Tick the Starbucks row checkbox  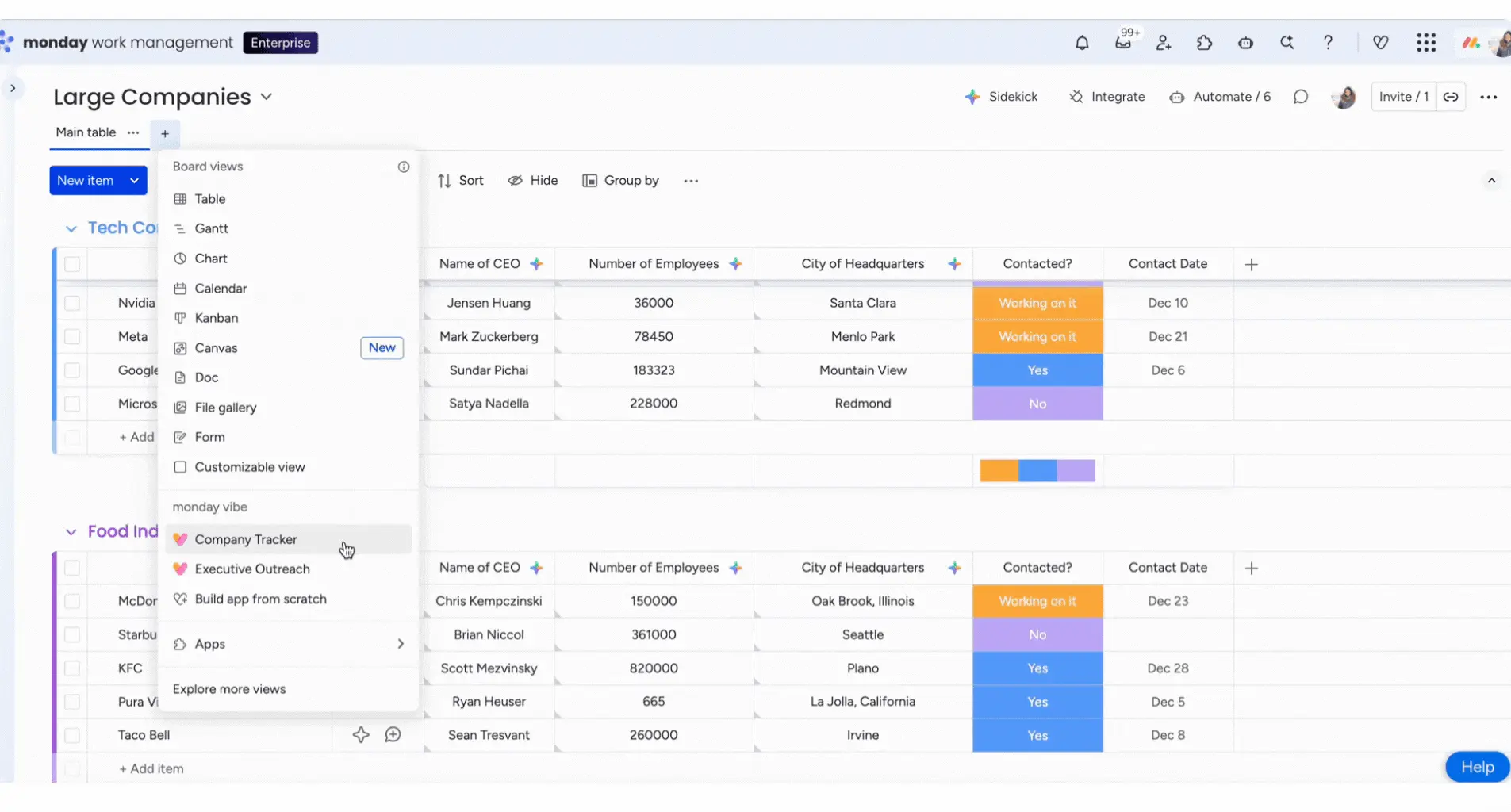point(72,634)
